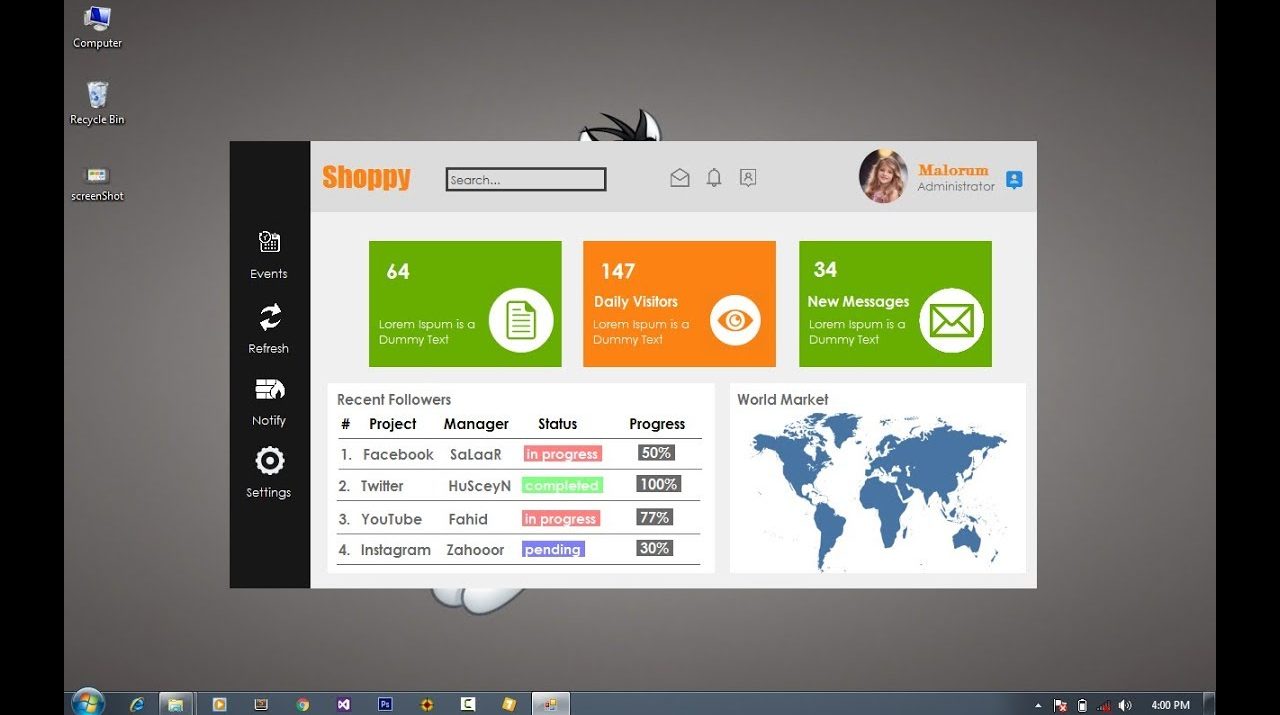Click inside the Search input field

(526, 180)
